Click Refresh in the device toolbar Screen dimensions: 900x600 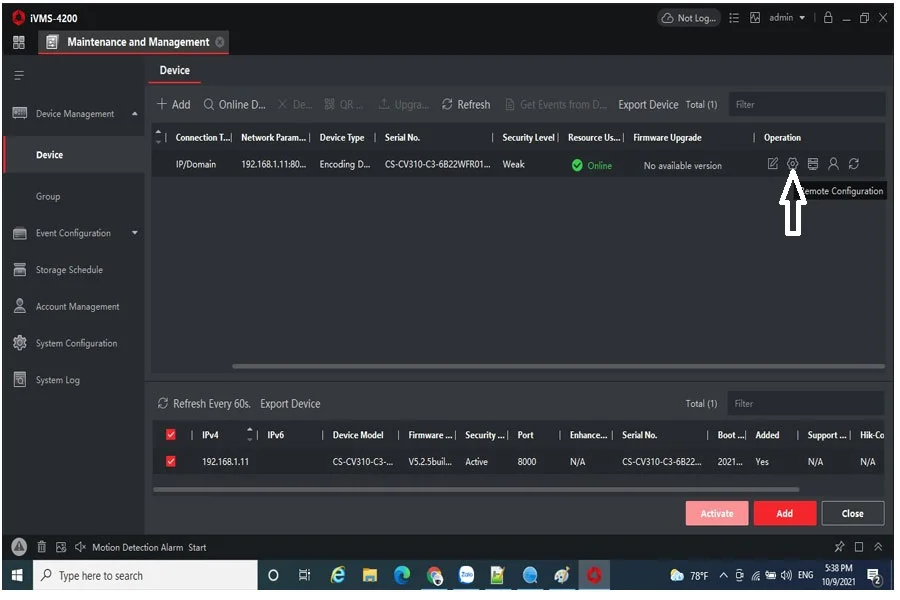tap(466, 104)
